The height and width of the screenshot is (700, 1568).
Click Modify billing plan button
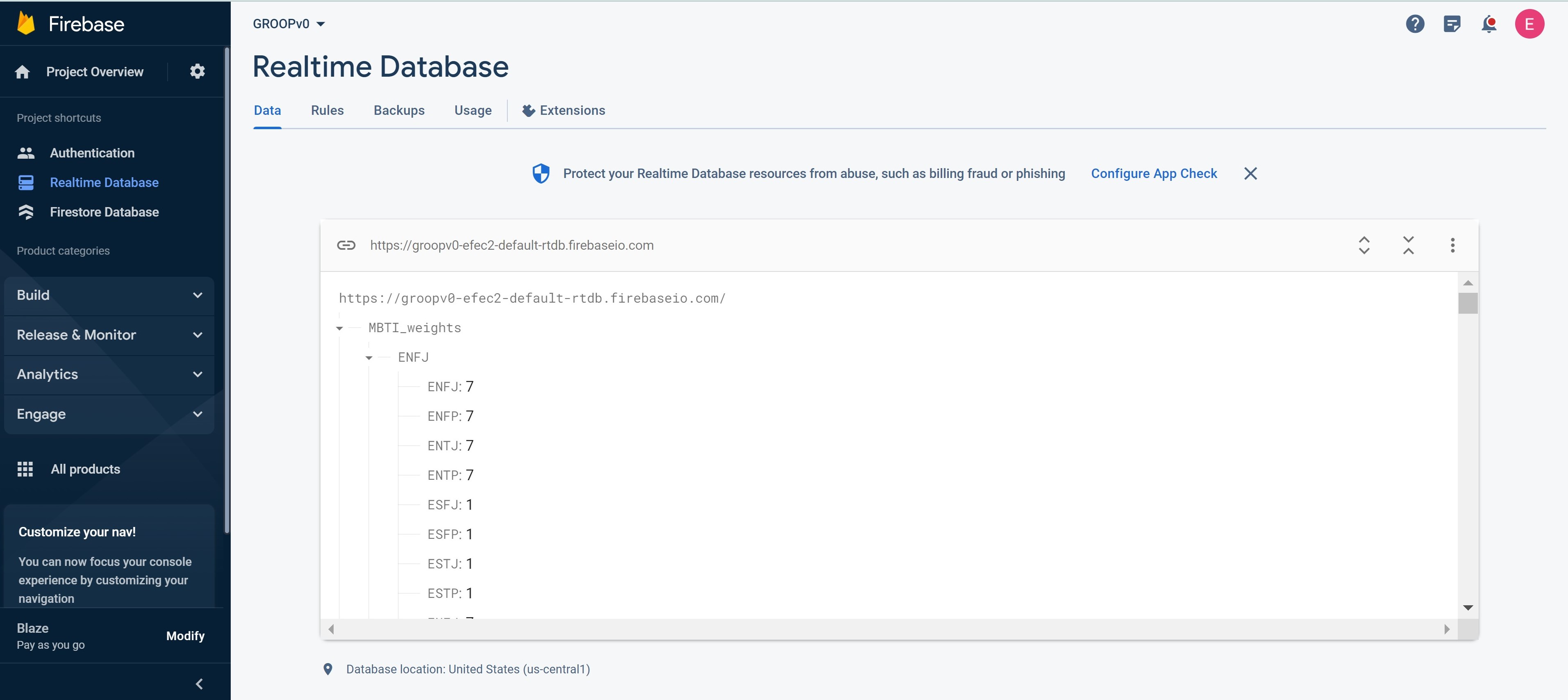[x=185, y=636]
